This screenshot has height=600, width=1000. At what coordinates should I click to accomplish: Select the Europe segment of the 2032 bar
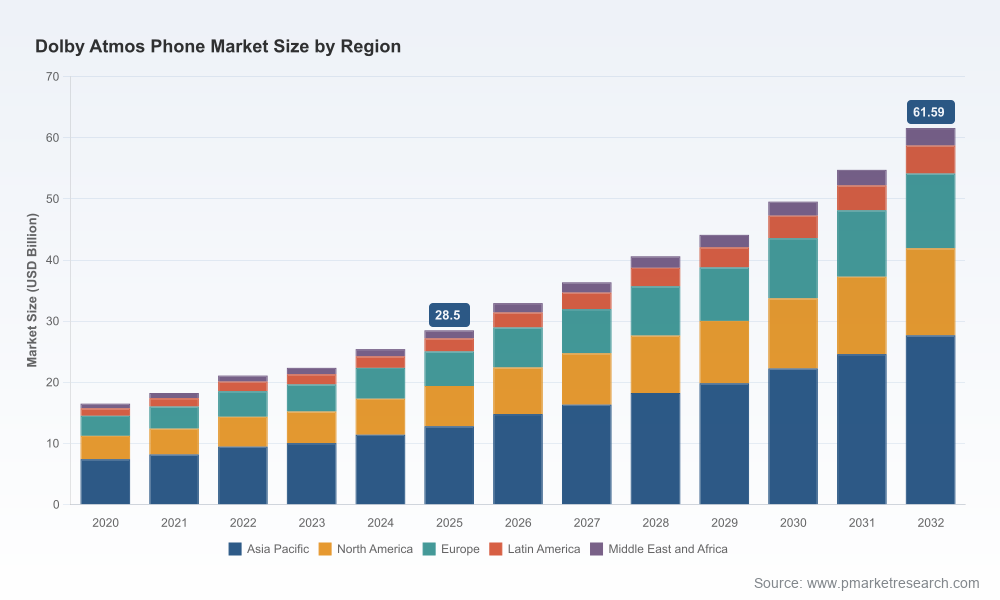(930, 211)
